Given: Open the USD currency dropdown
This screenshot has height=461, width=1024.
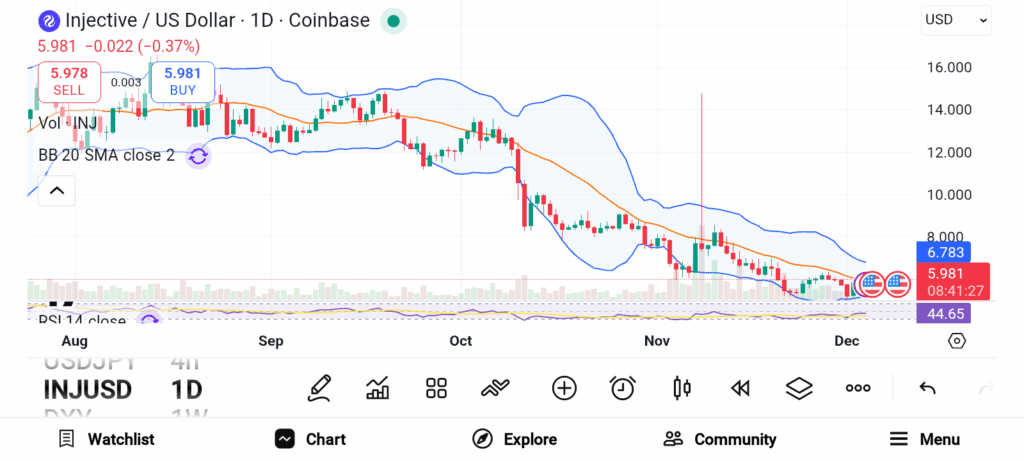Looking at the screenshot, I should (956, 19).
